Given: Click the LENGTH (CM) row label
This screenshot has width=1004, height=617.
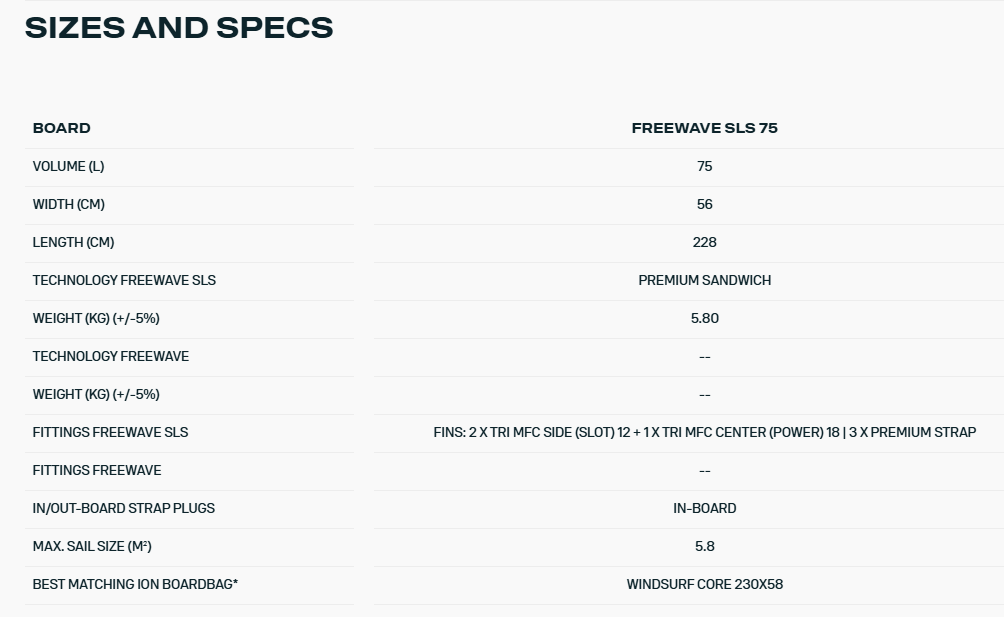Looking at the screenshot, I should point(74,242).
